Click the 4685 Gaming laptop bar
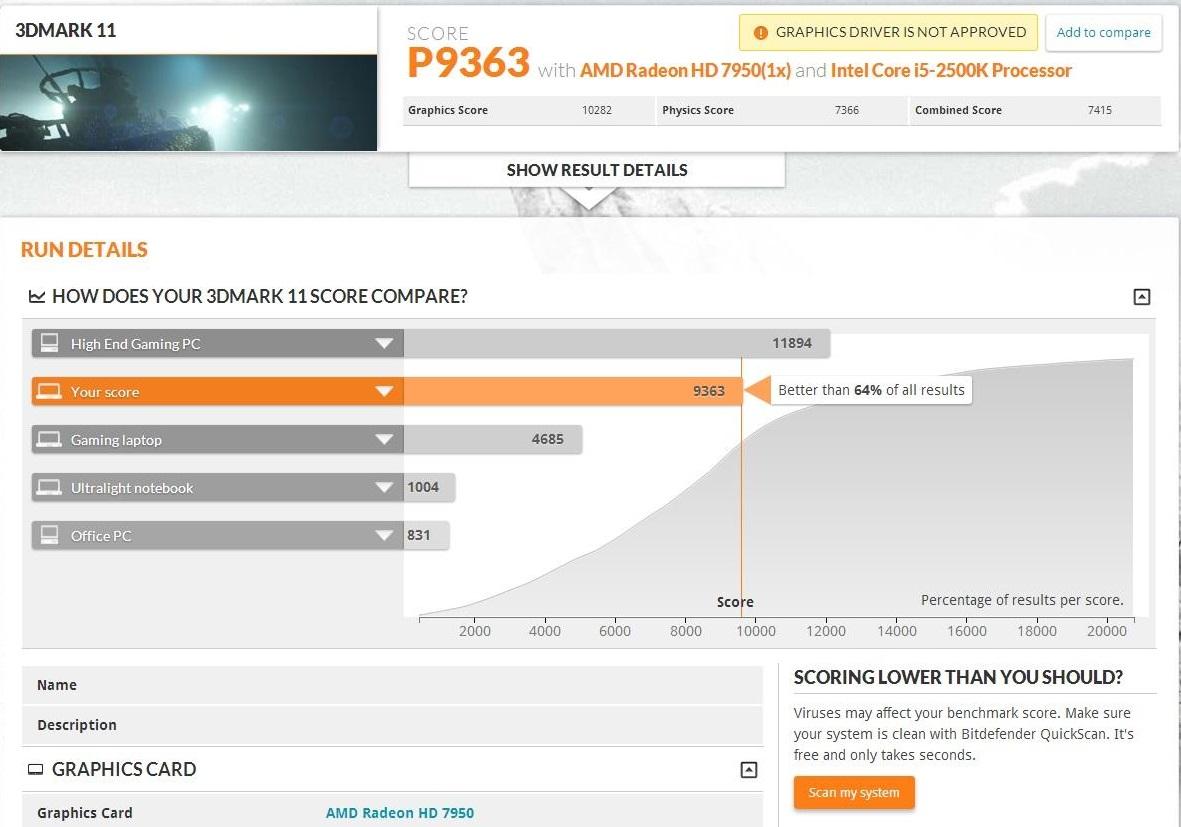The width and height of the screenshot is (1181, 827). tap(493, 439)
